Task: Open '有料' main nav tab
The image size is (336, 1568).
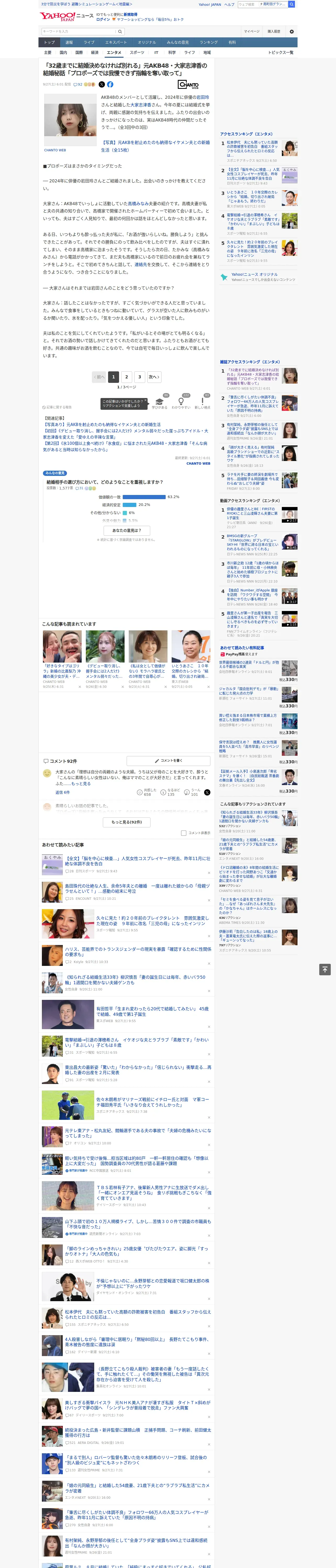Action: coord(232,43)
